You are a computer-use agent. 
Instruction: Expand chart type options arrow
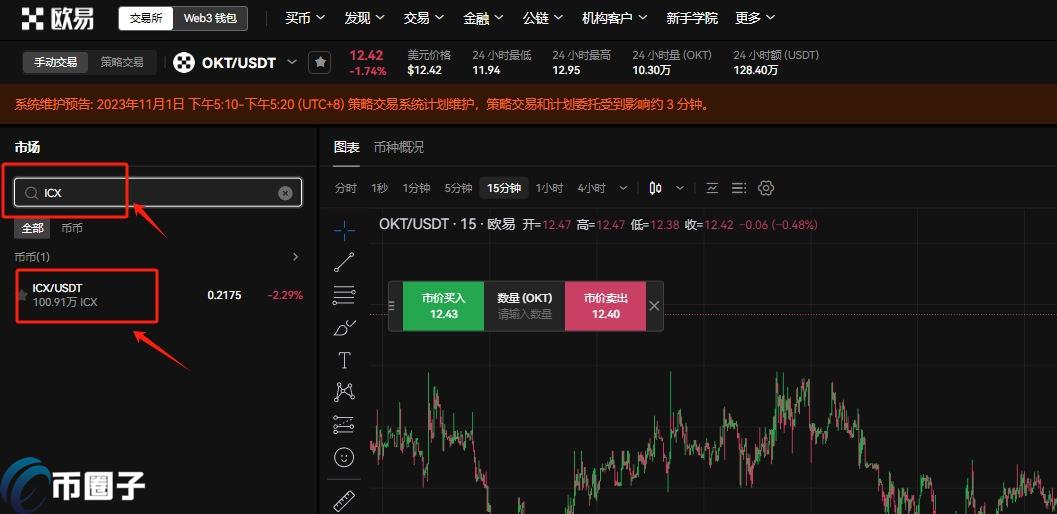click(x=680, y=188)
